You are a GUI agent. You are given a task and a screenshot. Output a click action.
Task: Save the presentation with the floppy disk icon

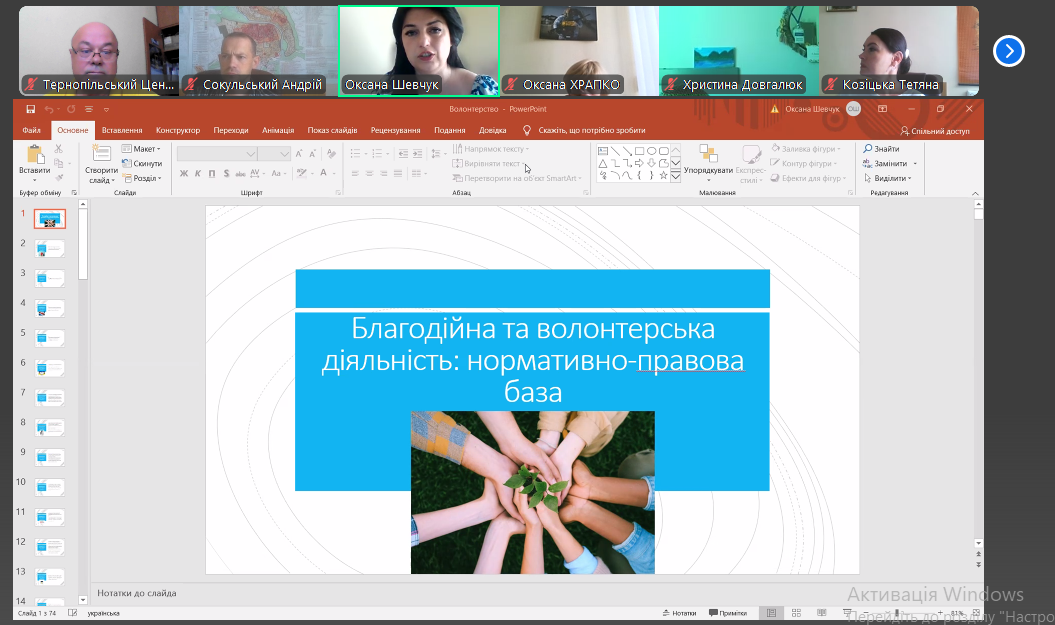[x=30, y=109]
